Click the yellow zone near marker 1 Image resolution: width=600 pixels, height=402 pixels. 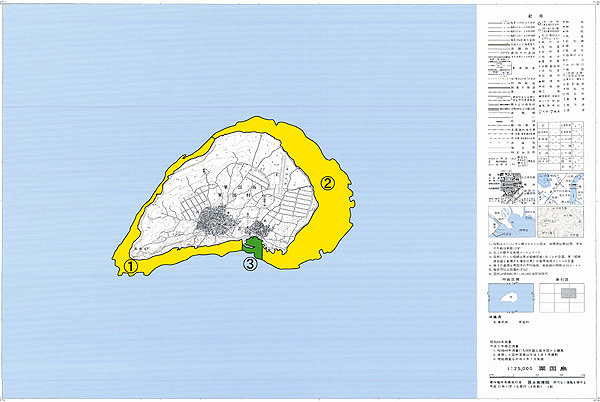126,248
